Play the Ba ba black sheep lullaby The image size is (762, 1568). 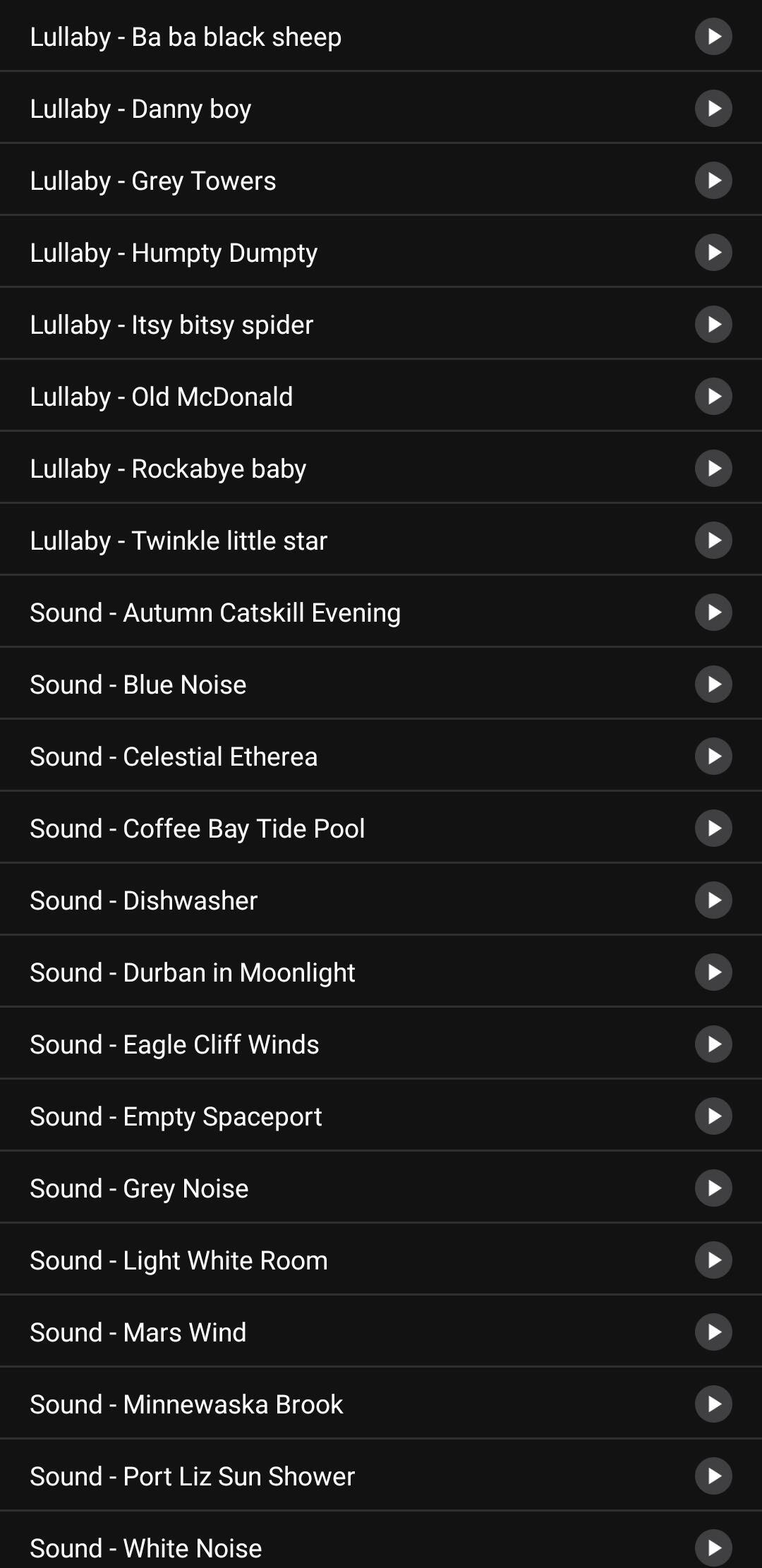(x=713, y=36)
